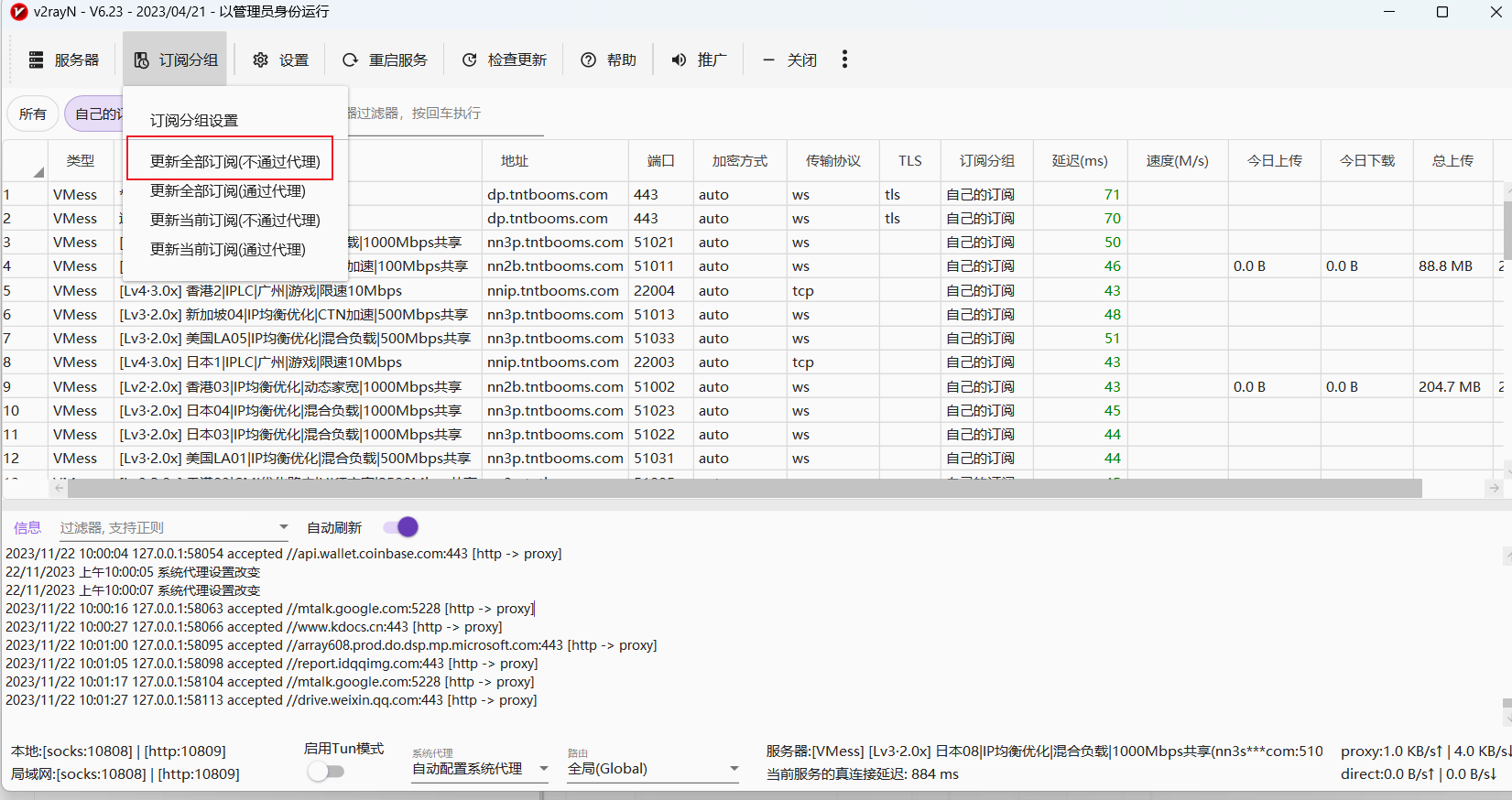The height and width of the screenshot is (800, 1512).
Task: Sort by the TLS column header
Action: 909,161
